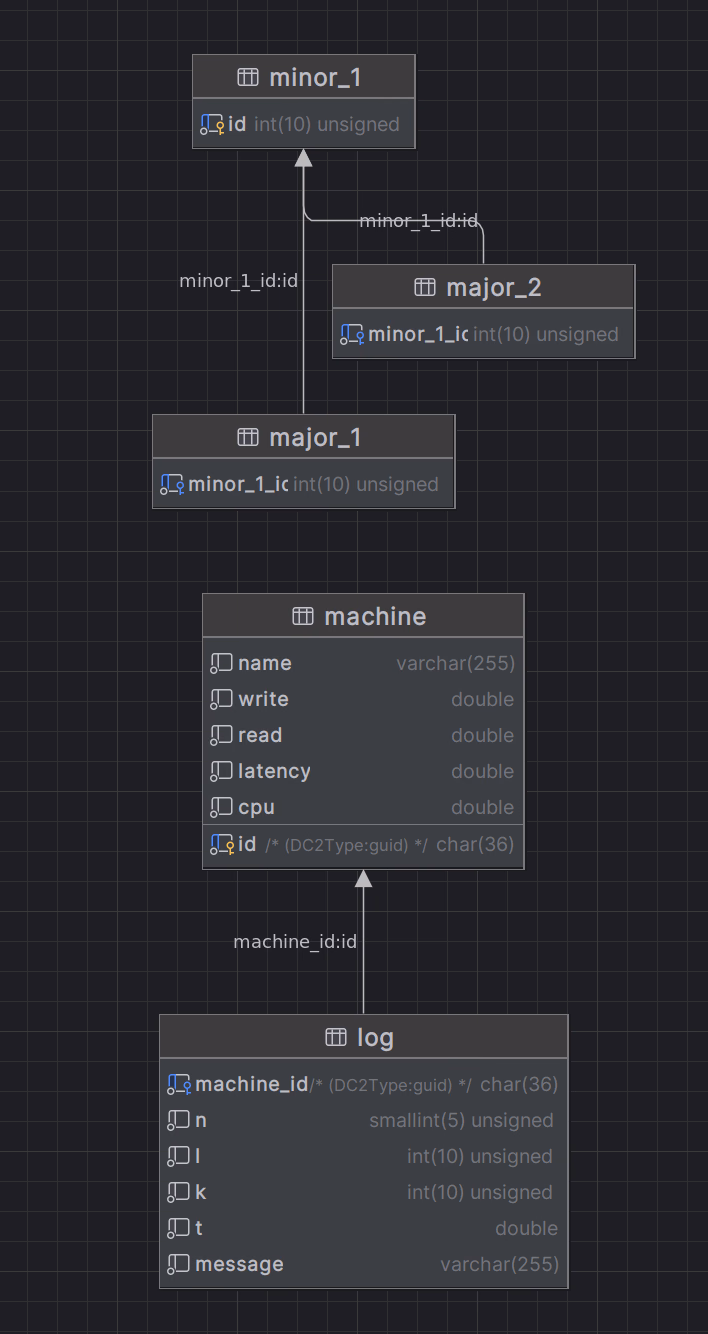This screenshot has width=708, height=1334.
Task: Click the char(36) type in machine id row
Action: tap(475, 844)
